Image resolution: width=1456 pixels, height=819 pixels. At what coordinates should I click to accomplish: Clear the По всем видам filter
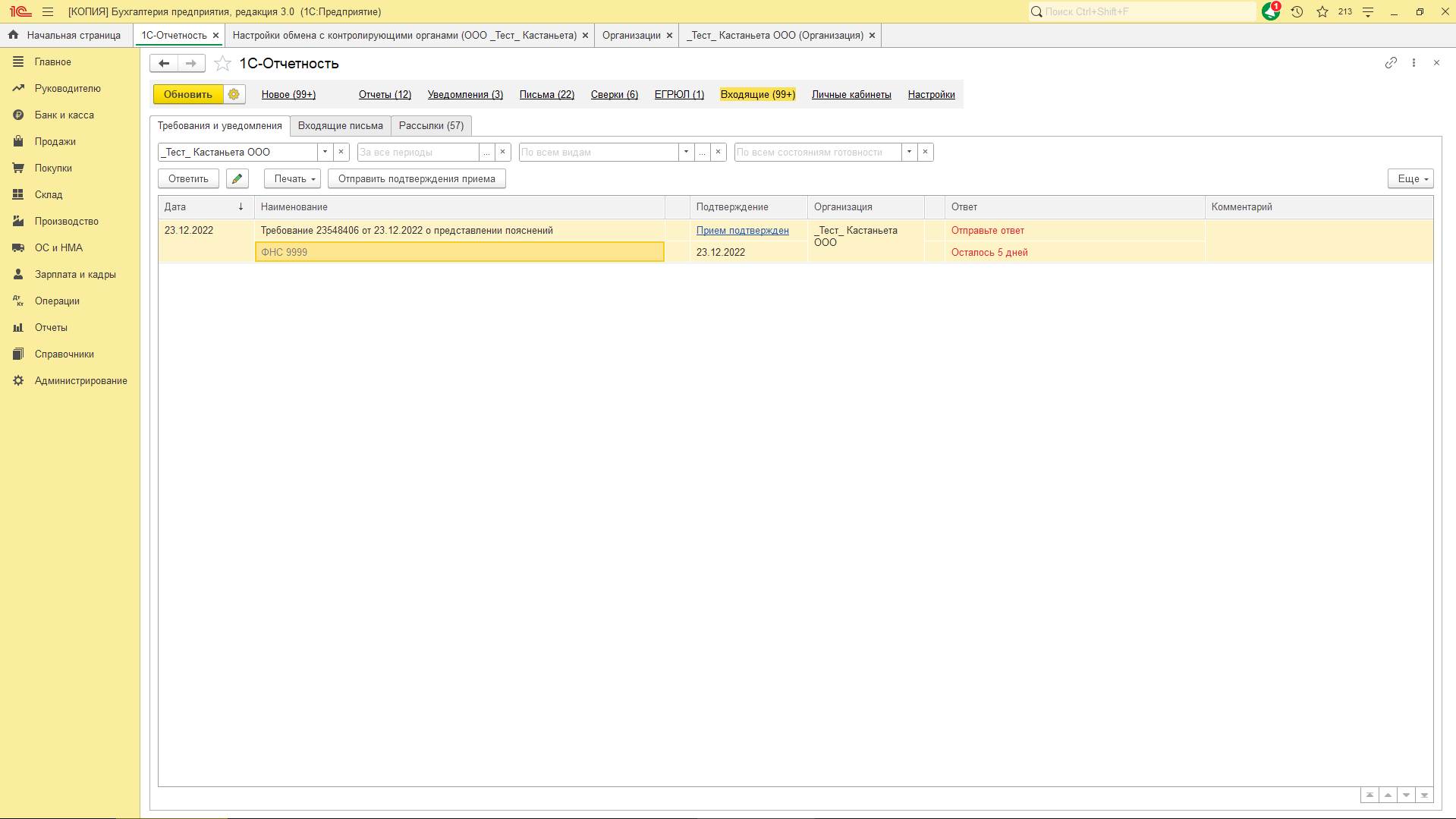pyautogui.click(x=719, y=152)
